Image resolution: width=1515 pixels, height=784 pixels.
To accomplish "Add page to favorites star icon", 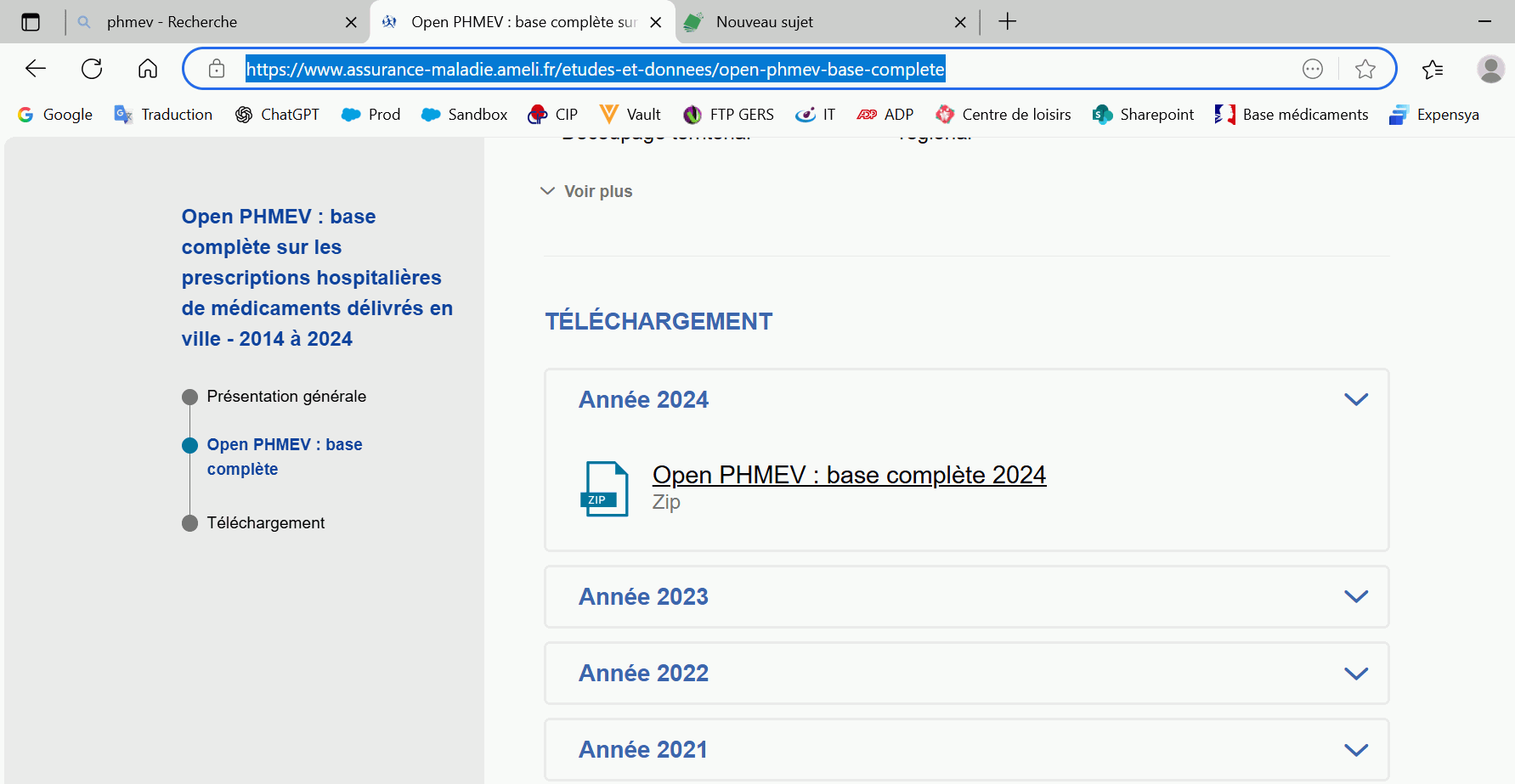I will click(x=1365, y=69).
